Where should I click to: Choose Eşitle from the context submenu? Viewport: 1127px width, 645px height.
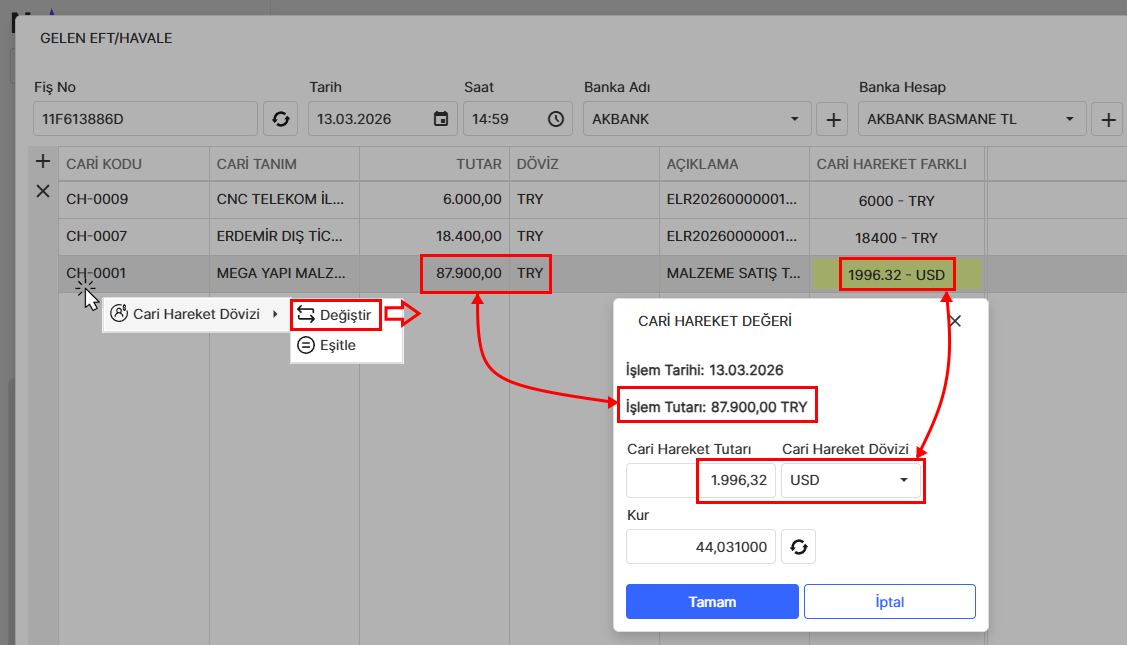(337, 345)
